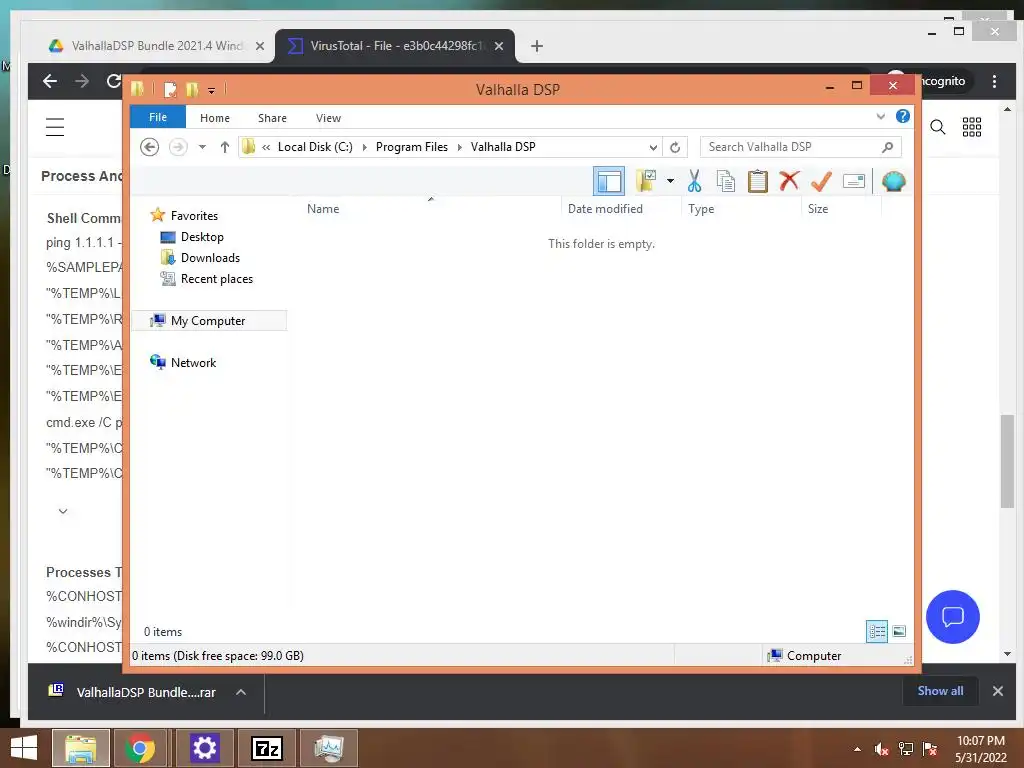The image size is (1024, 768).
Task: Click Show all downloads
Action: click(940, 691)
